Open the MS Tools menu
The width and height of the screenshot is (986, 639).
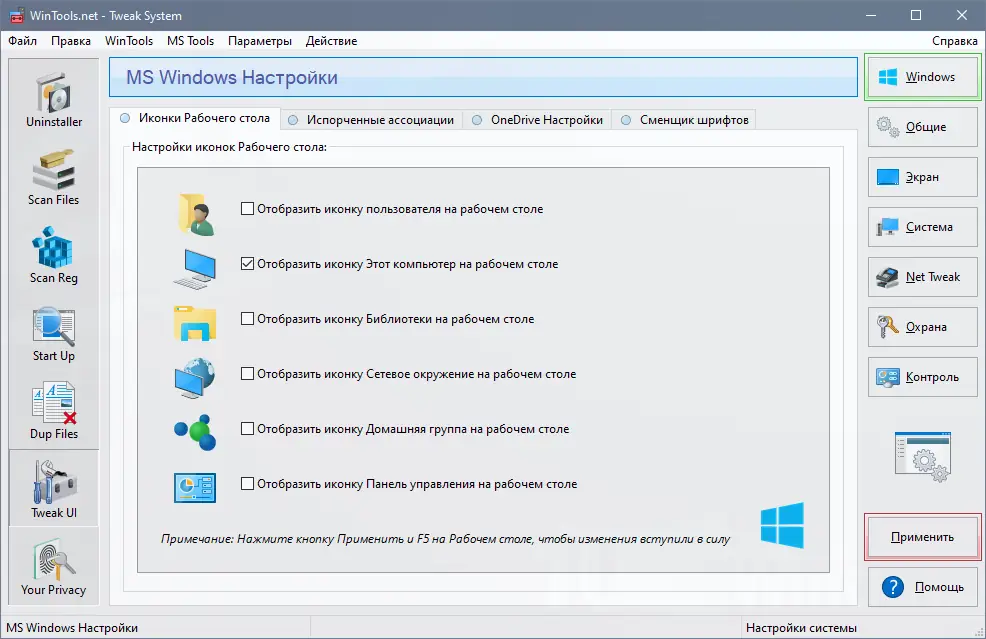point(191,41)
